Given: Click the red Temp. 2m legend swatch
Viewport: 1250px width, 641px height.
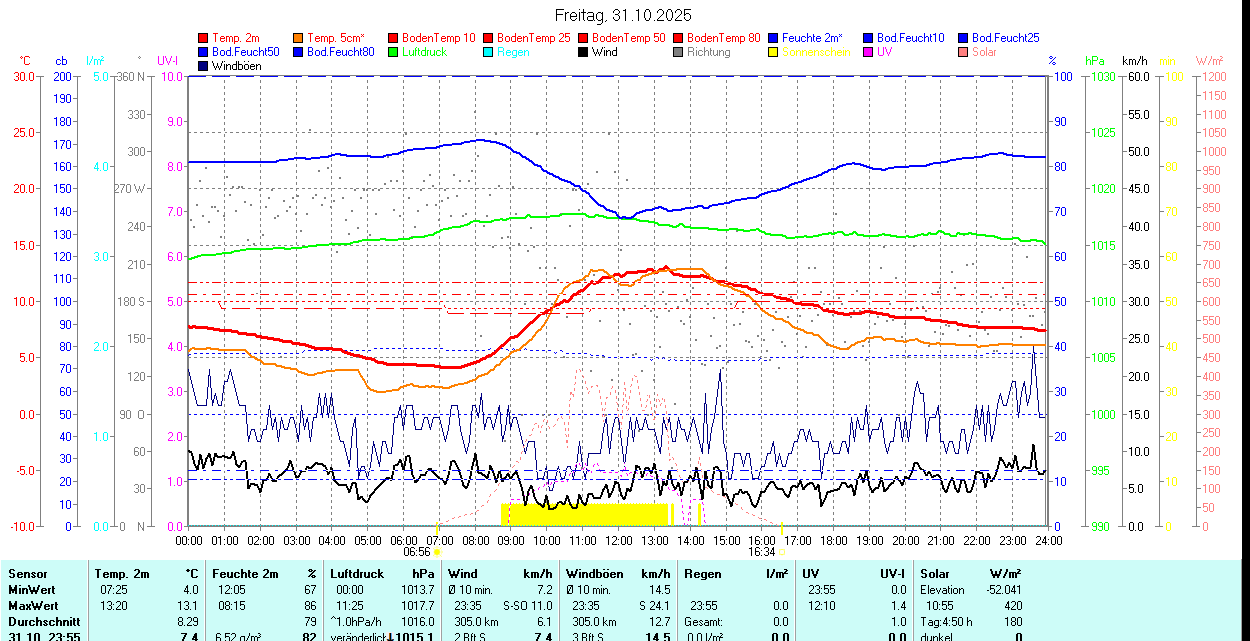Looking at the screenshot, I should [204, 38].
